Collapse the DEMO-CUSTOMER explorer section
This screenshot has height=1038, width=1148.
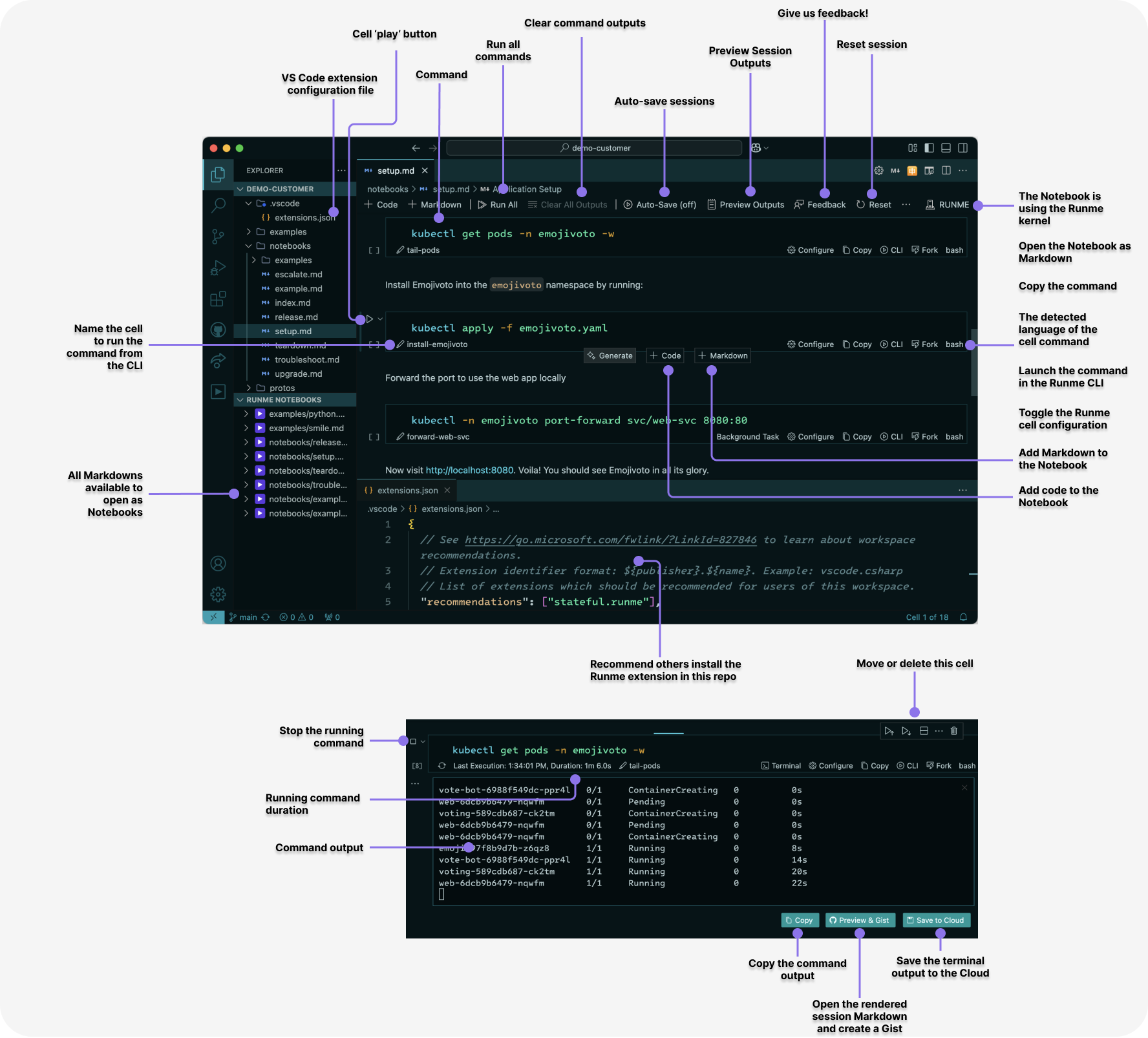239,189
